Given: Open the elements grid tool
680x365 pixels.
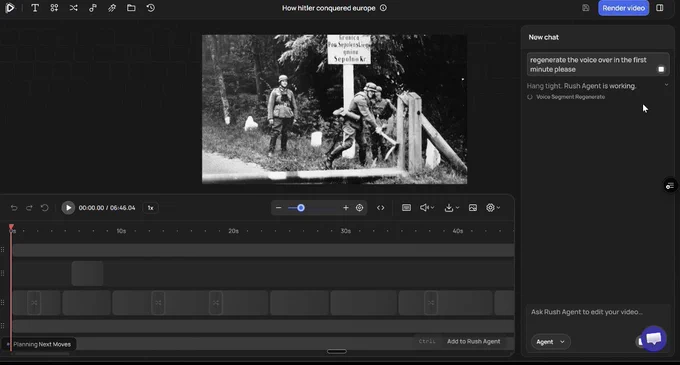Looking at the screenshot, I should pos(54,8).
